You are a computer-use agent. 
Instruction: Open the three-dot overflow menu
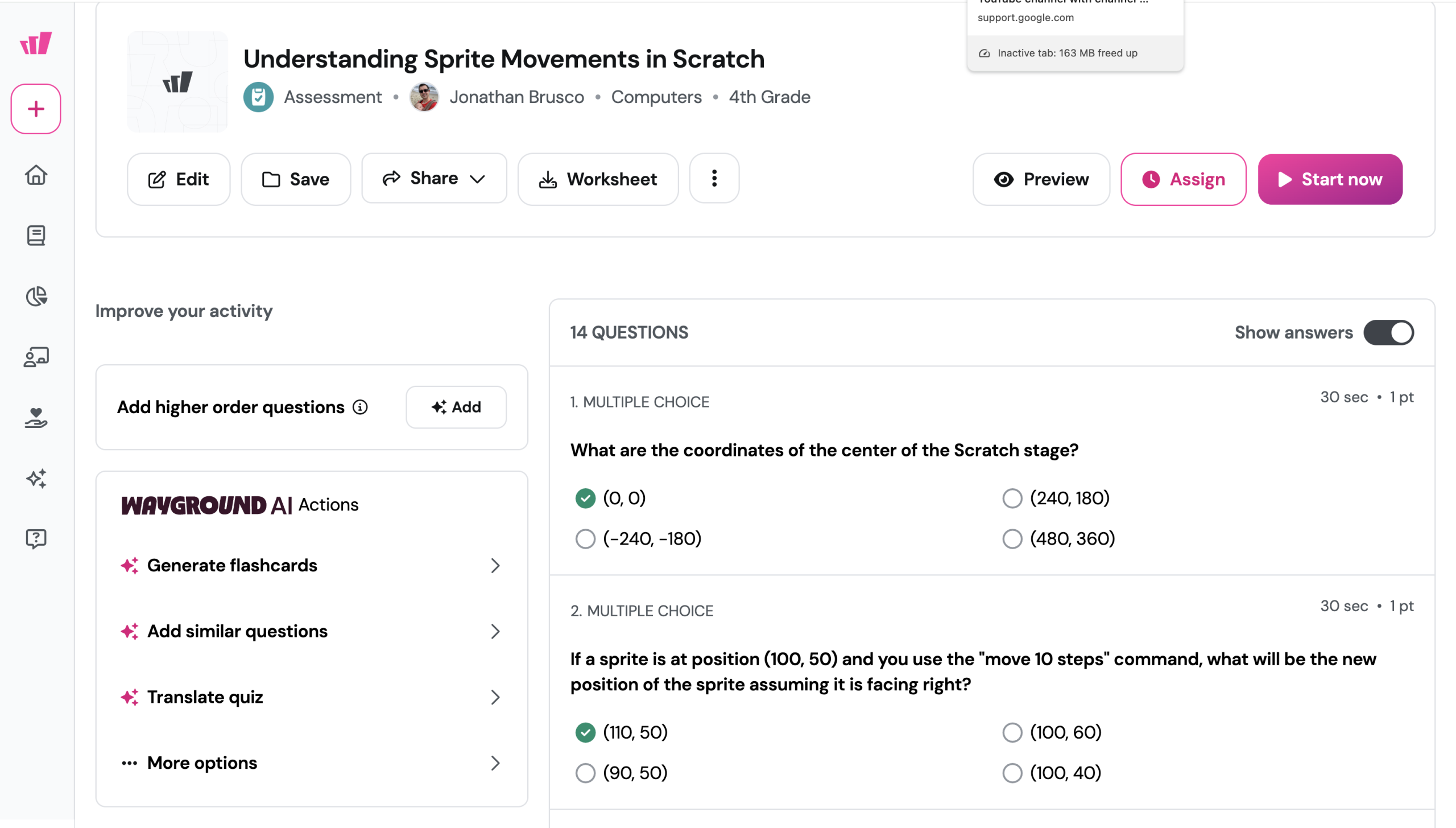pyautogui.click(x=714, y=179)
